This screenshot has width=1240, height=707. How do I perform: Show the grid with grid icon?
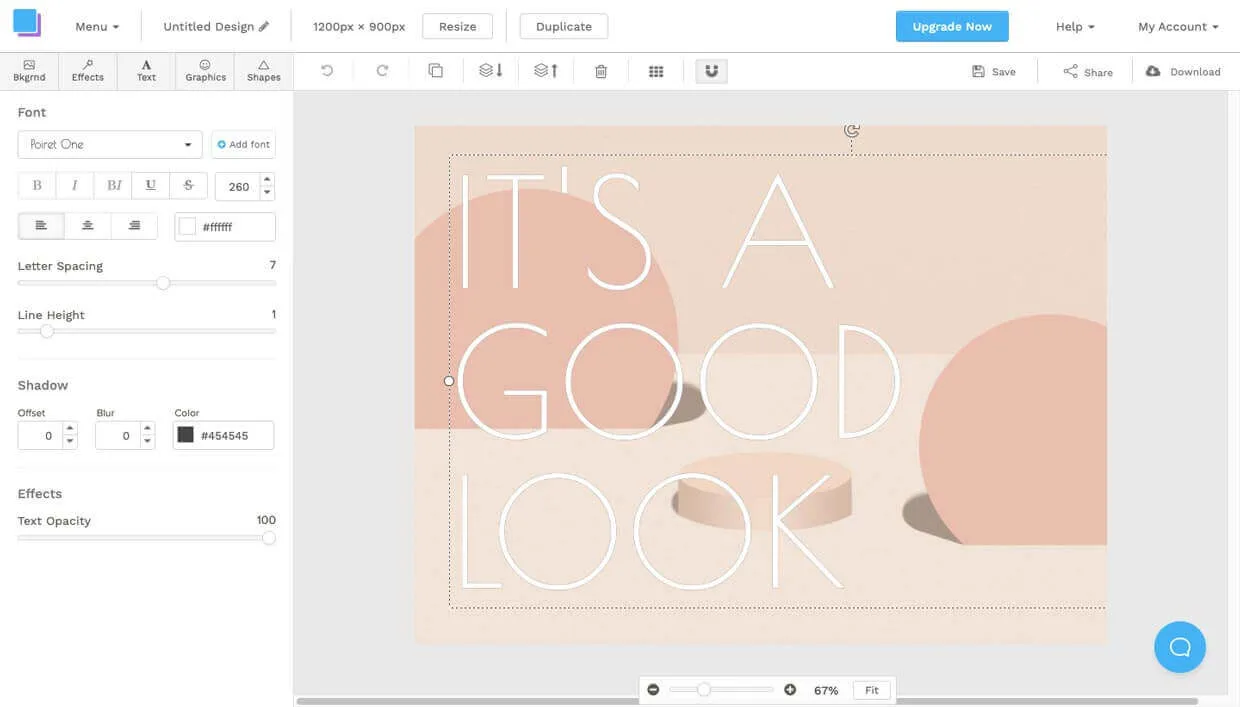[656, 71]
